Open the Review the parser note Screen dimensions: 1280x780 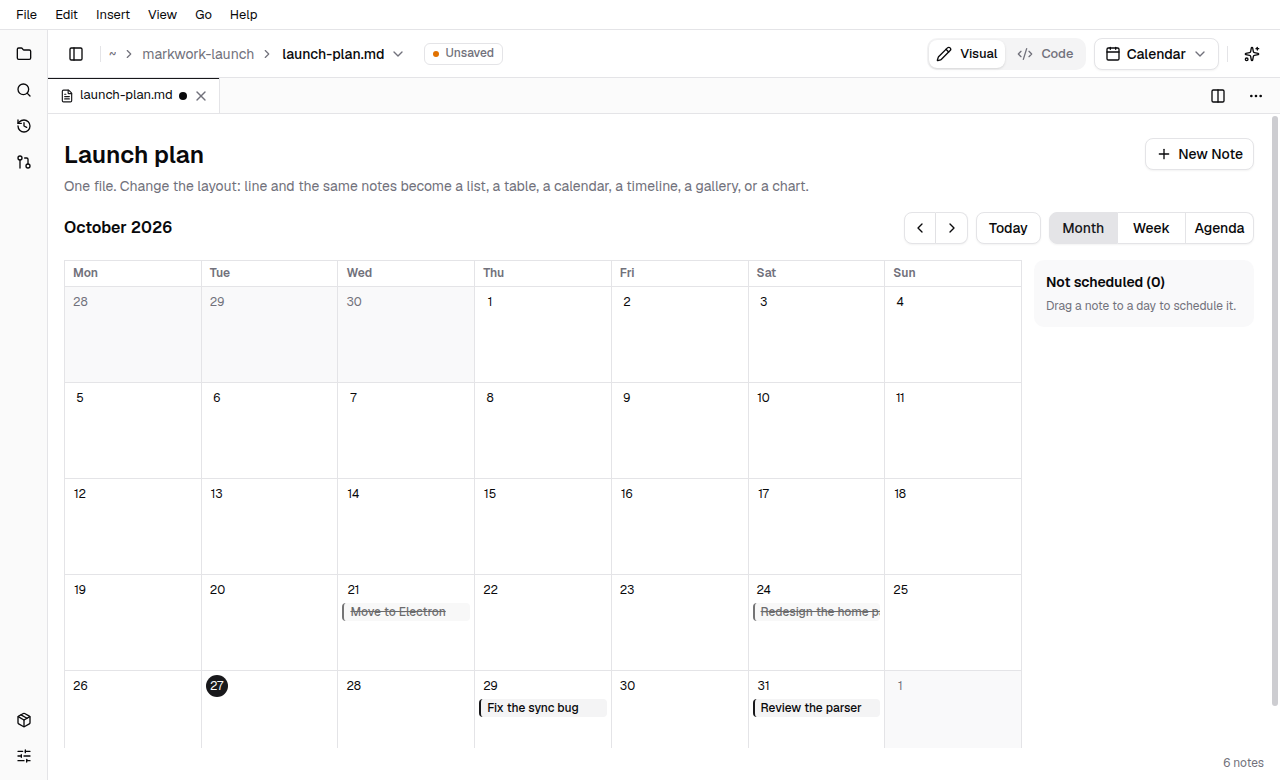tap(816, 708)
